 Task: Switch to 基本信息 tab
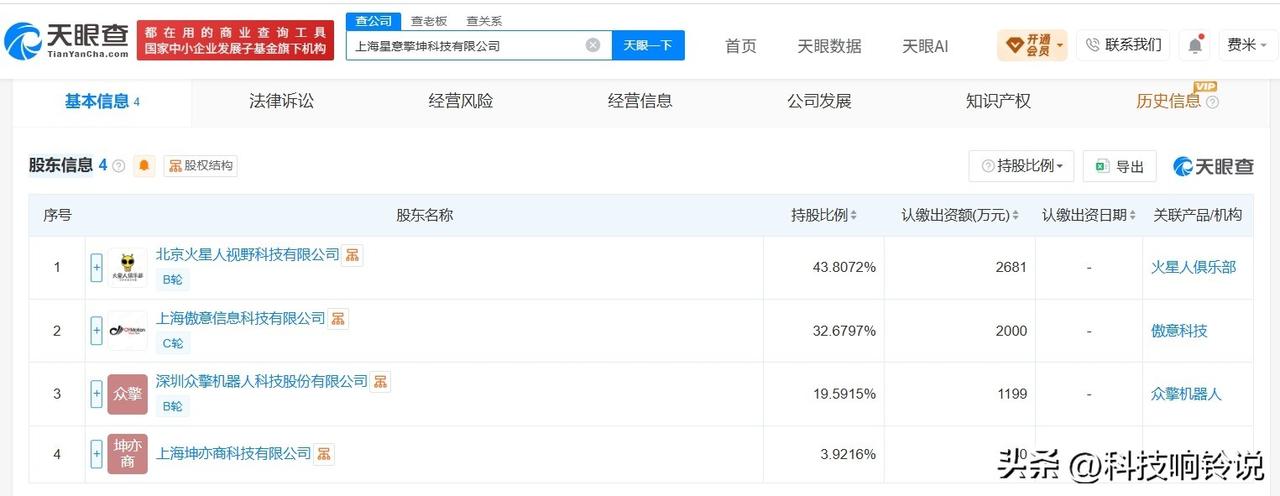point(102,102)
